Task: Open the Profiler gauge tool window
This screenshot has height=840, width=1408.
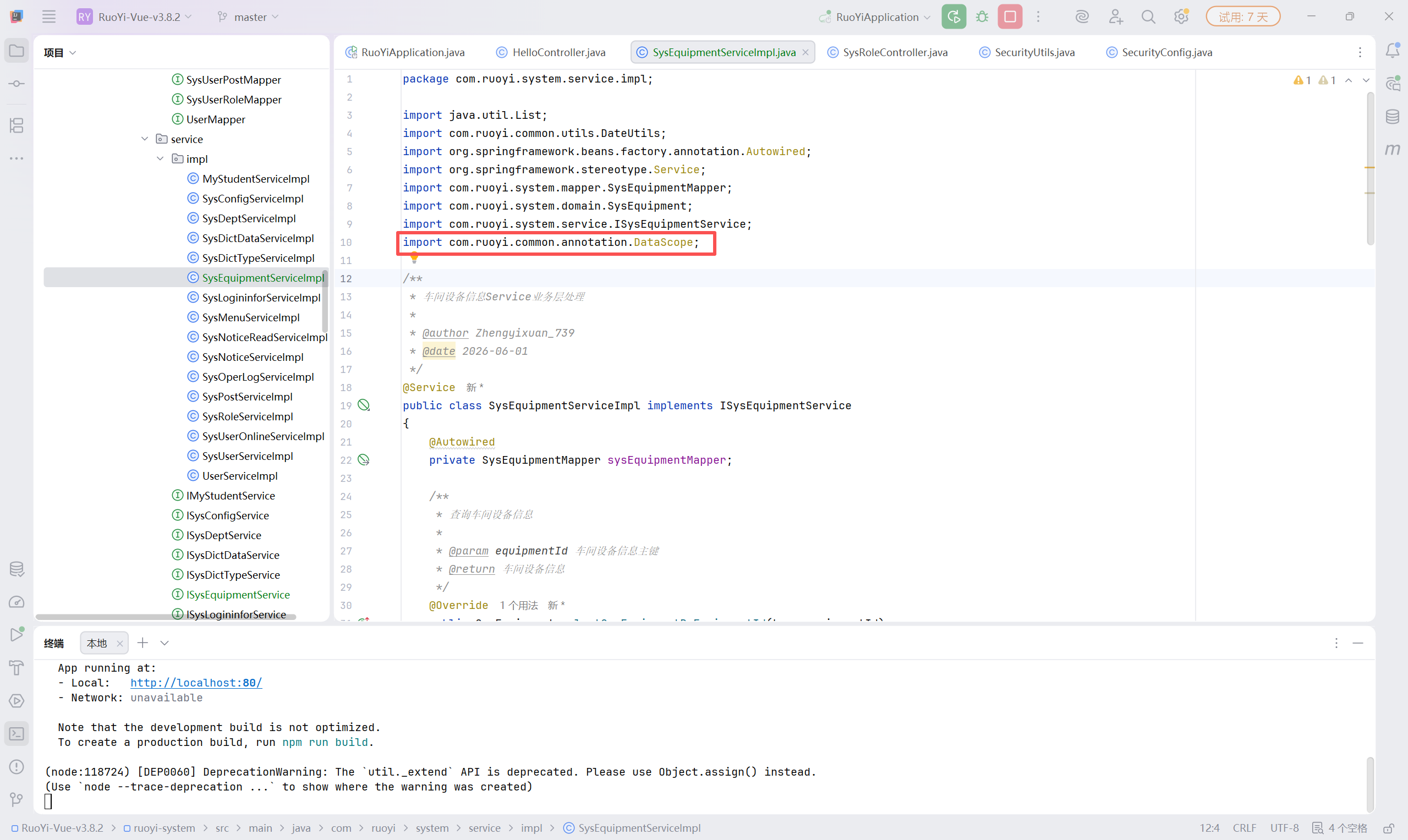Action: point(17,602)
